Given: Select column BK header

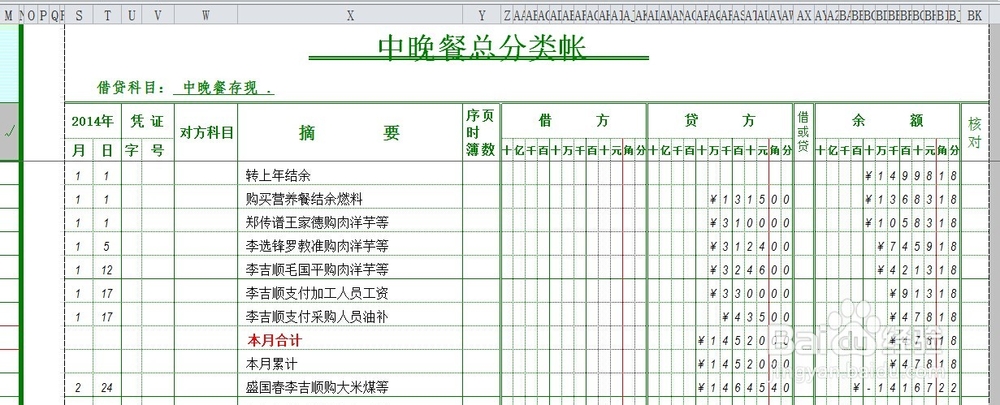Looking at the screenshot, I should click(974, 16).
